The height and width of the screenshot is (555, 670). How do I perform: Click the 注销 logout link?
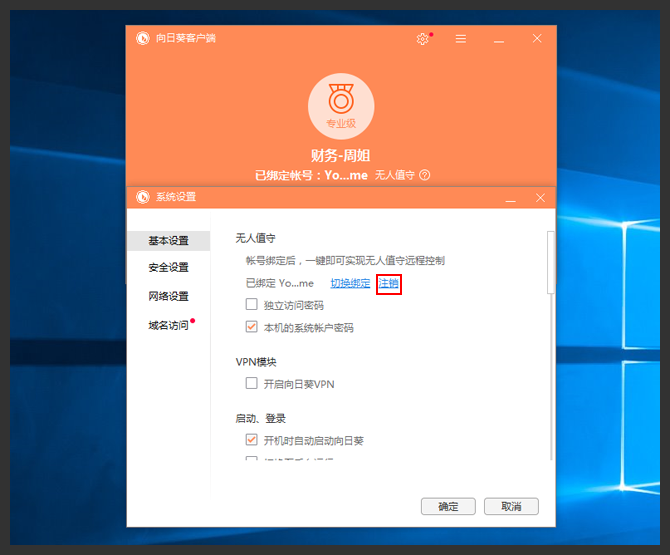(388, 283)
